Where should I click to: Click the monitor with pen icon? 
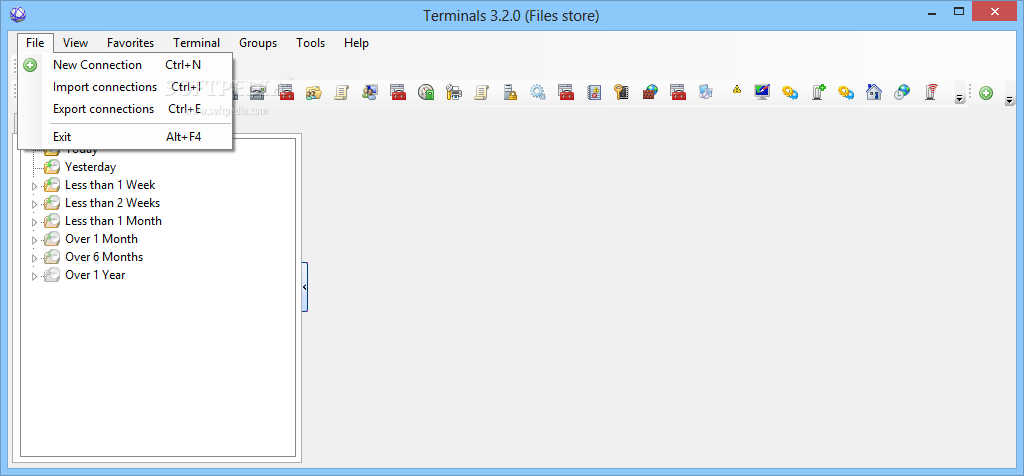pyautogui.click(x=762, y=92)
